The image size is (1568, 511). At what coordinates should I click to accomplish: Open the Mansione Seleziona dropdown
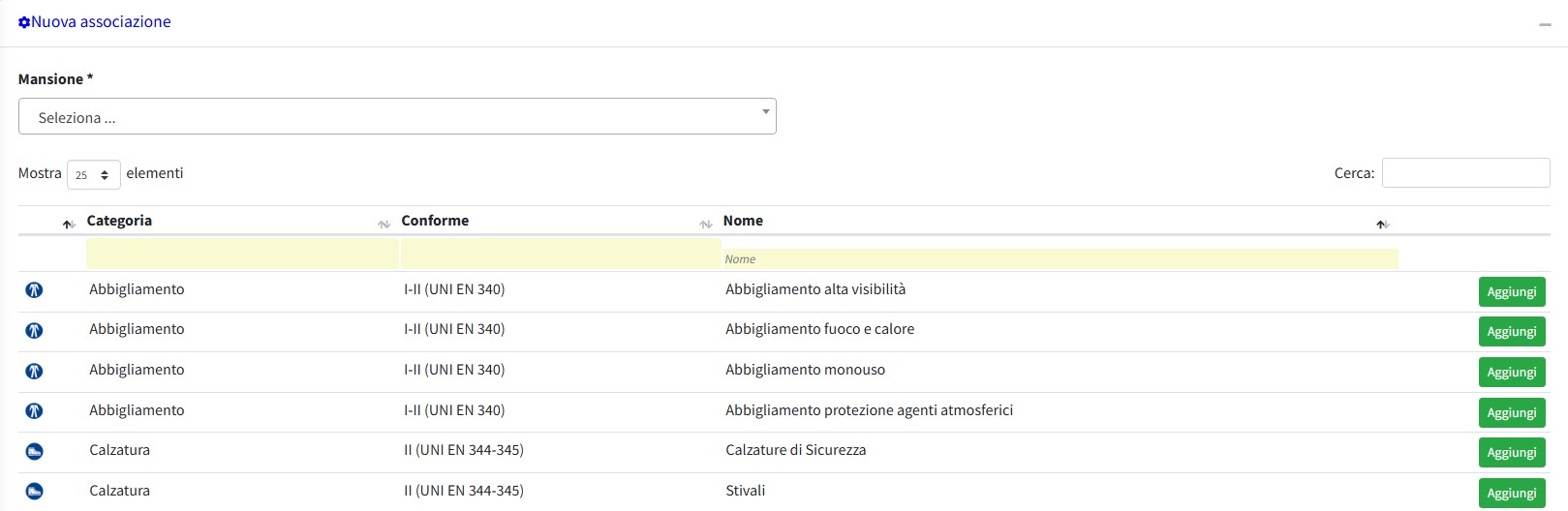coord(397,116)
